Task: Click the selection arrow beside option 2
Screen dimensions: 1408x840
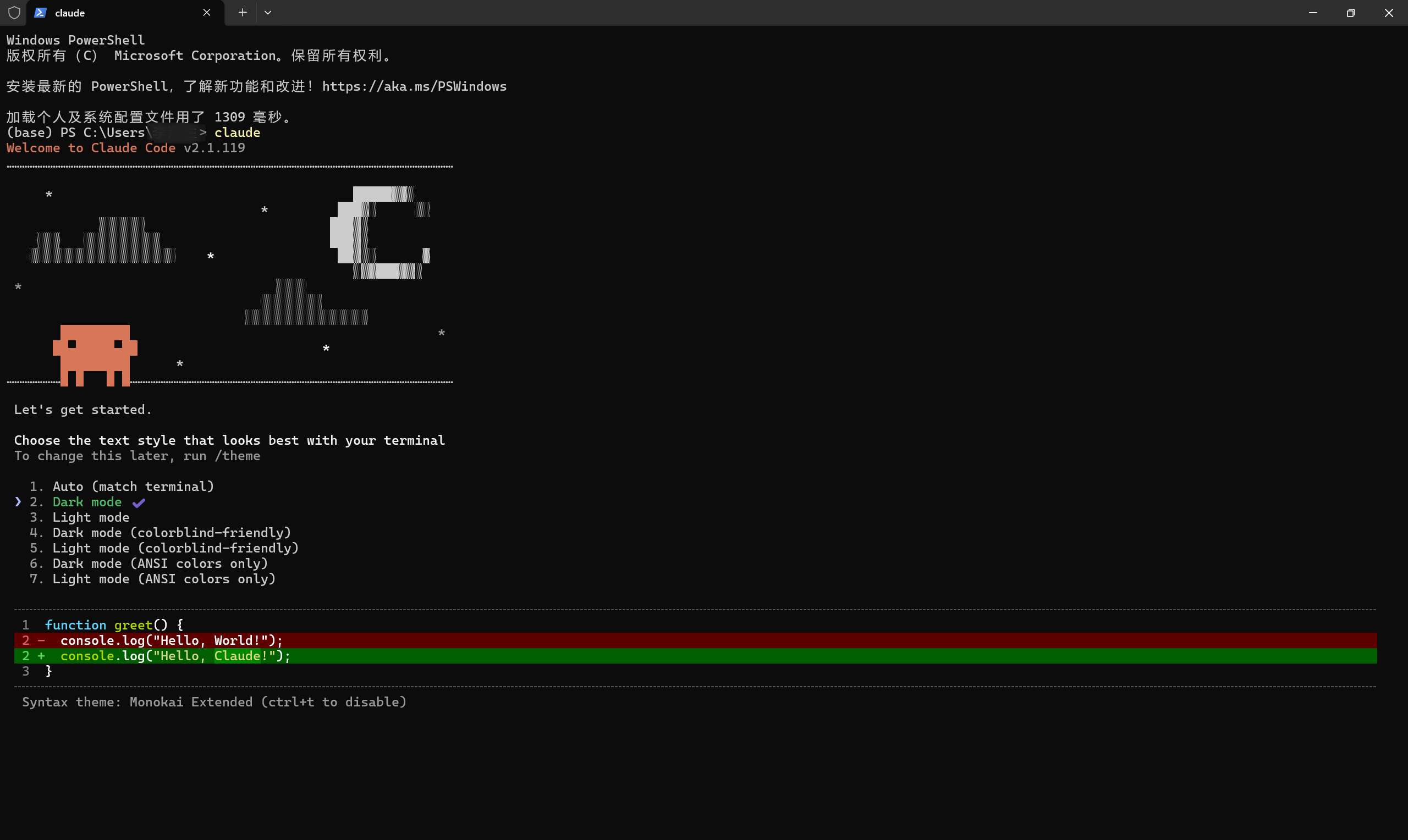Action: pos(18,502)
